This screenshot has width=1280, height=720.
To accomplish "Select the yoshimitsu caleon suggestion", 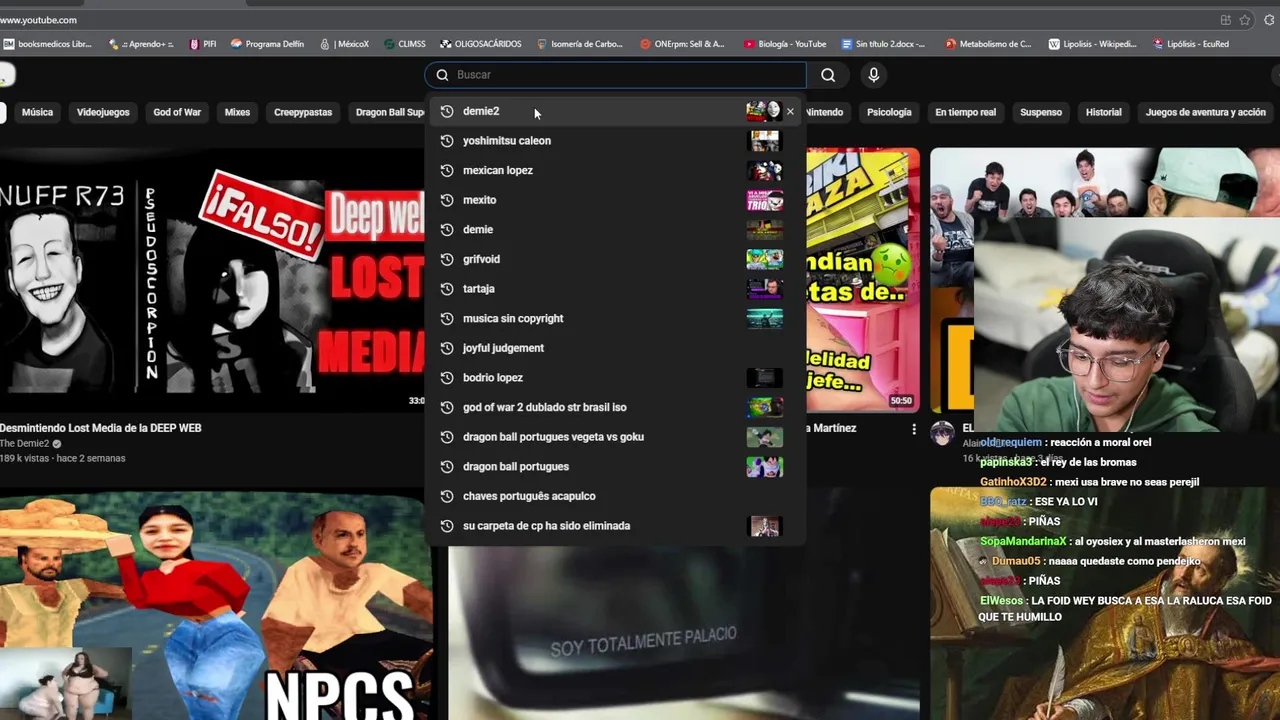I will [x=615, y=141].
